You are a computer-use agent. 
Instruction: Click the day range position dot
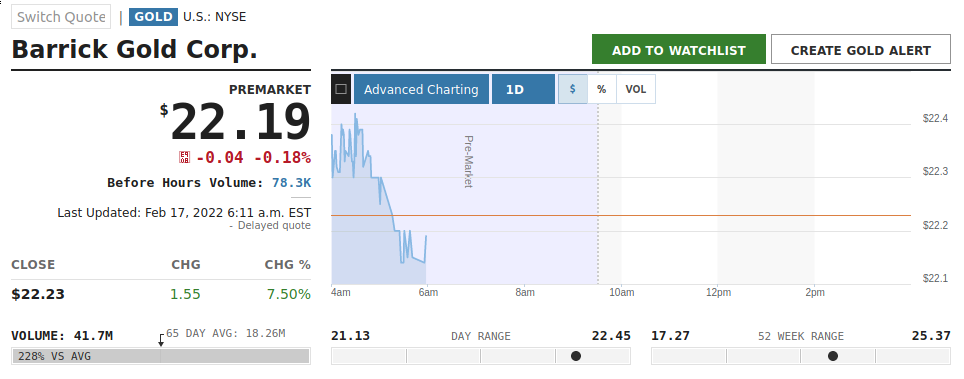coord(575,356)
